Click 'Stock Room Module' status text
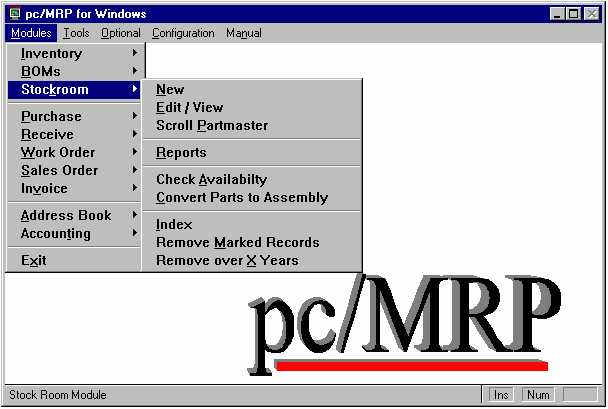This screenshot has height=409, width=608. [58, 395]
